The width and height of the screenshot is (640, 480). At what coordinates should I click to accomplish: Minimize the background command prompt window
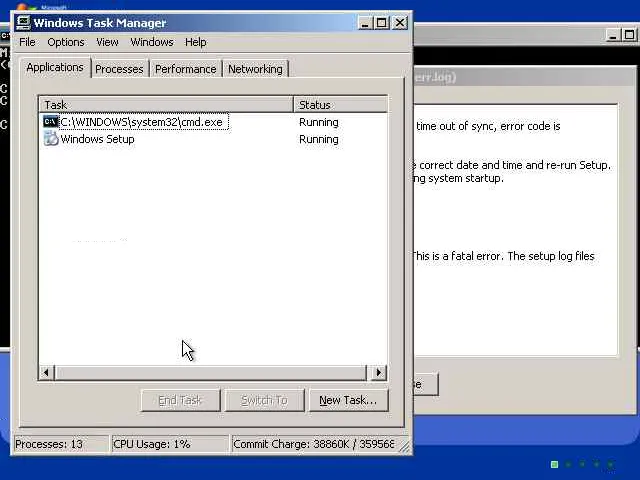(x=612, y=35)
